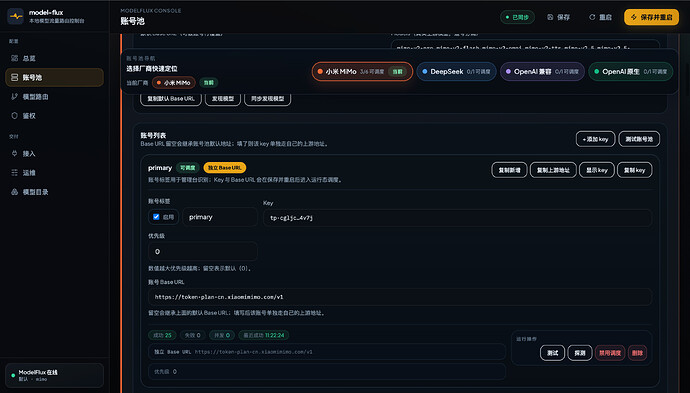This screenshot has height=393, width=690.
Task: Open the 总览 overview page
Action: 55,58
